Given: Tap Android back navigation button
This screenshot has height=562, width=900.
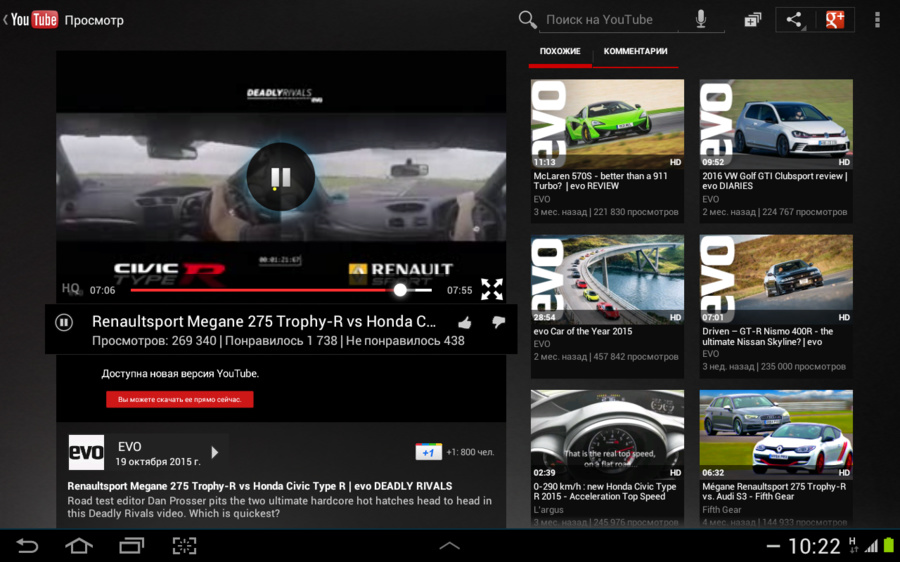Looking at the screenshot, I should click(x=26, y=545).
